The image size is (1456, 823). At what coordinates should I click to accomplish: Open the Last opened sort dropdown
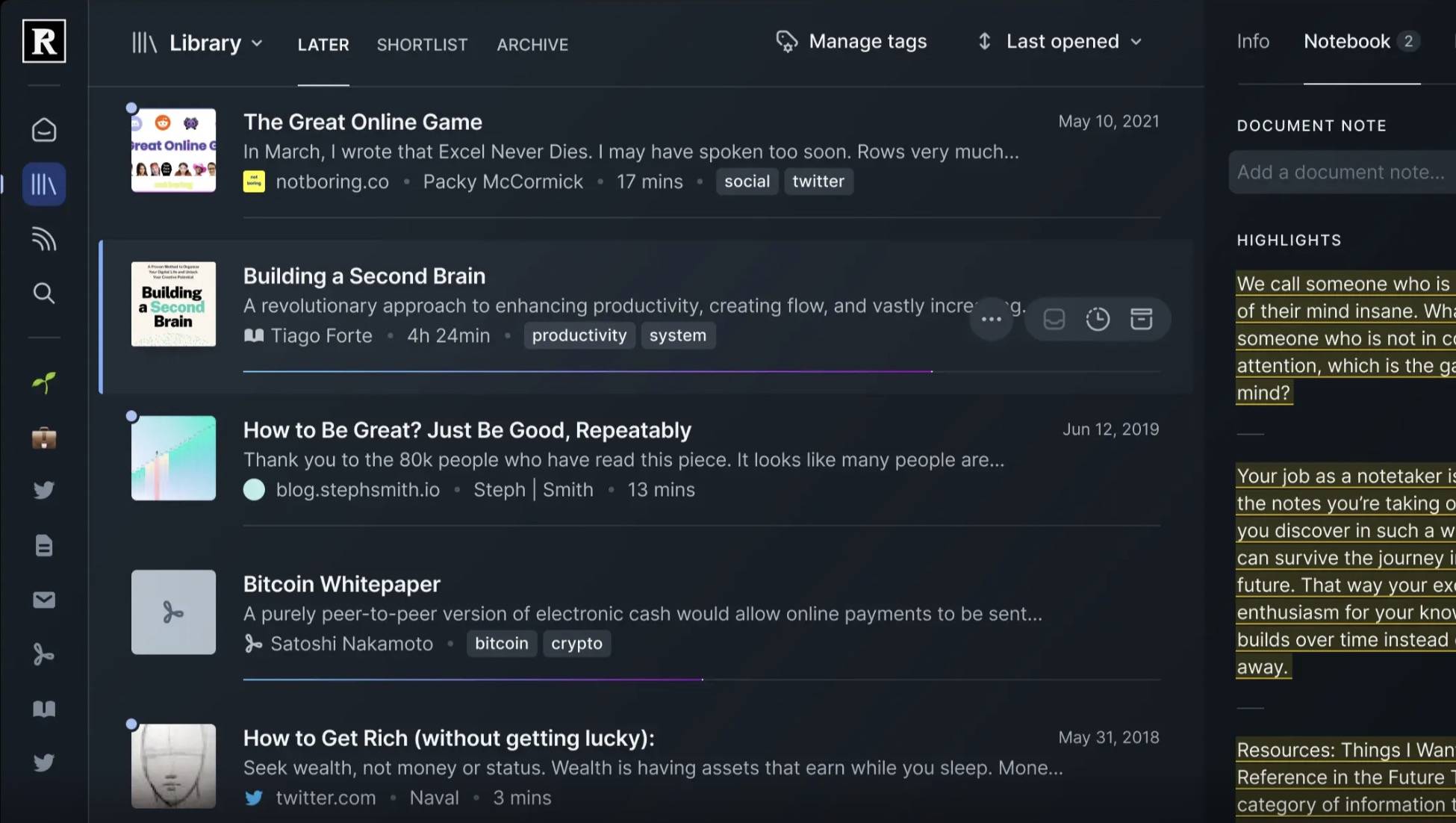[1073, 42]
